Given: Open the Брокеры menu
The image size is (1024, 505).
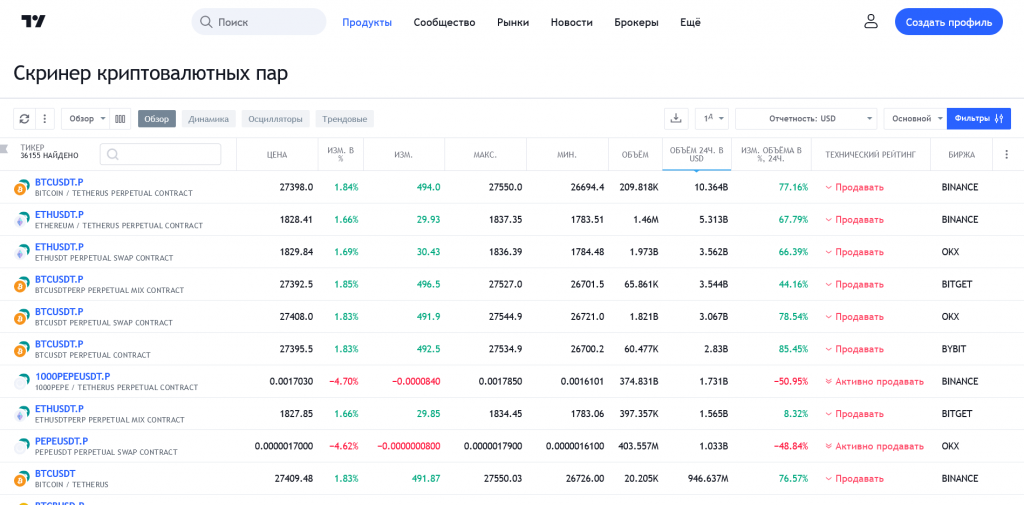Looking at the screenshot, I should pyautogui.click(x=636, y=22).
